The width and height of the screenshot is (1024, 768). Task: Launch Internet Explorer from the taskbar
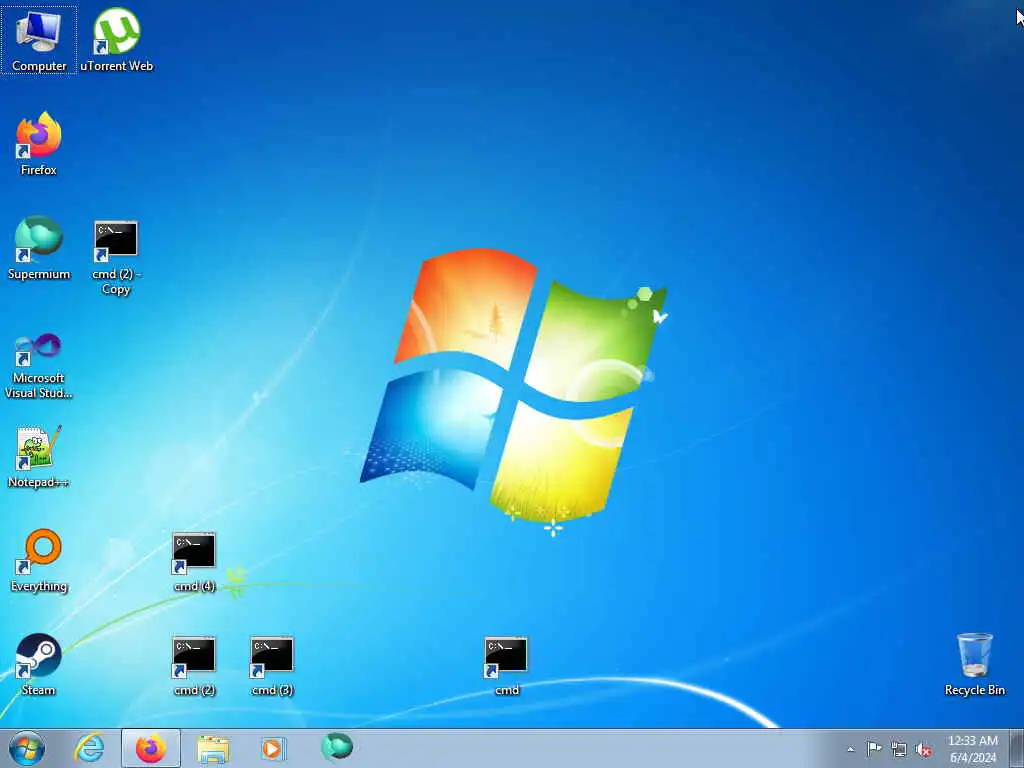click(89, 748)
